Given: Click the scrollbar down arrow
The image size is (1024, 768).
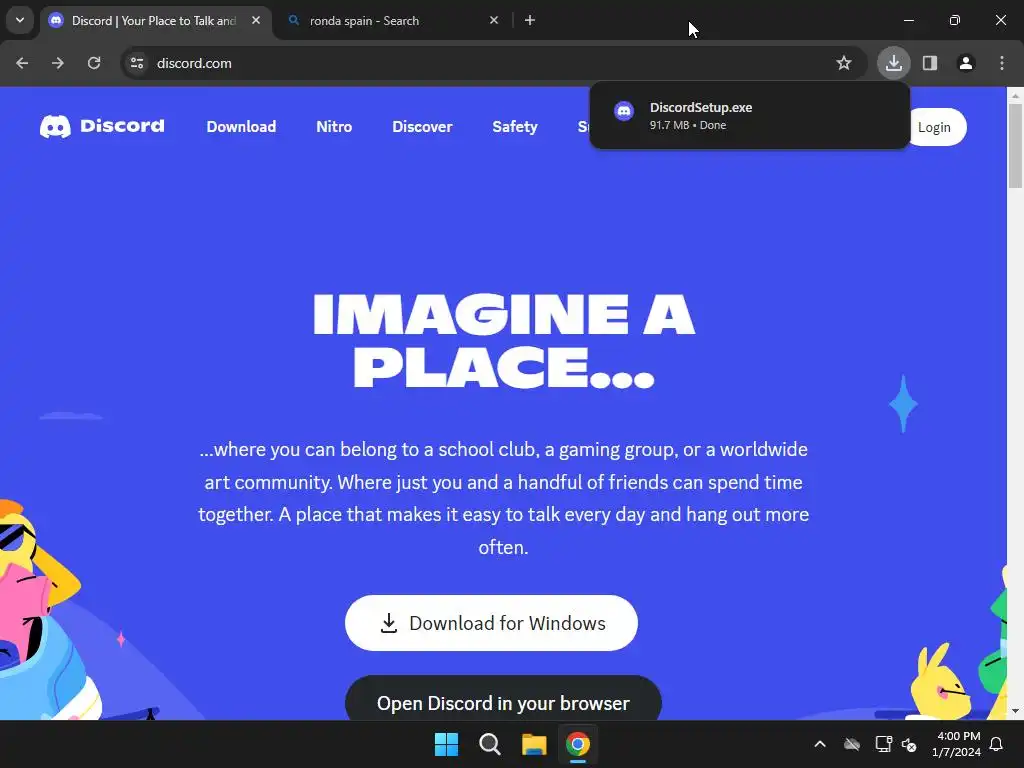Looking at the screenshot, I should coord(1016,711).
